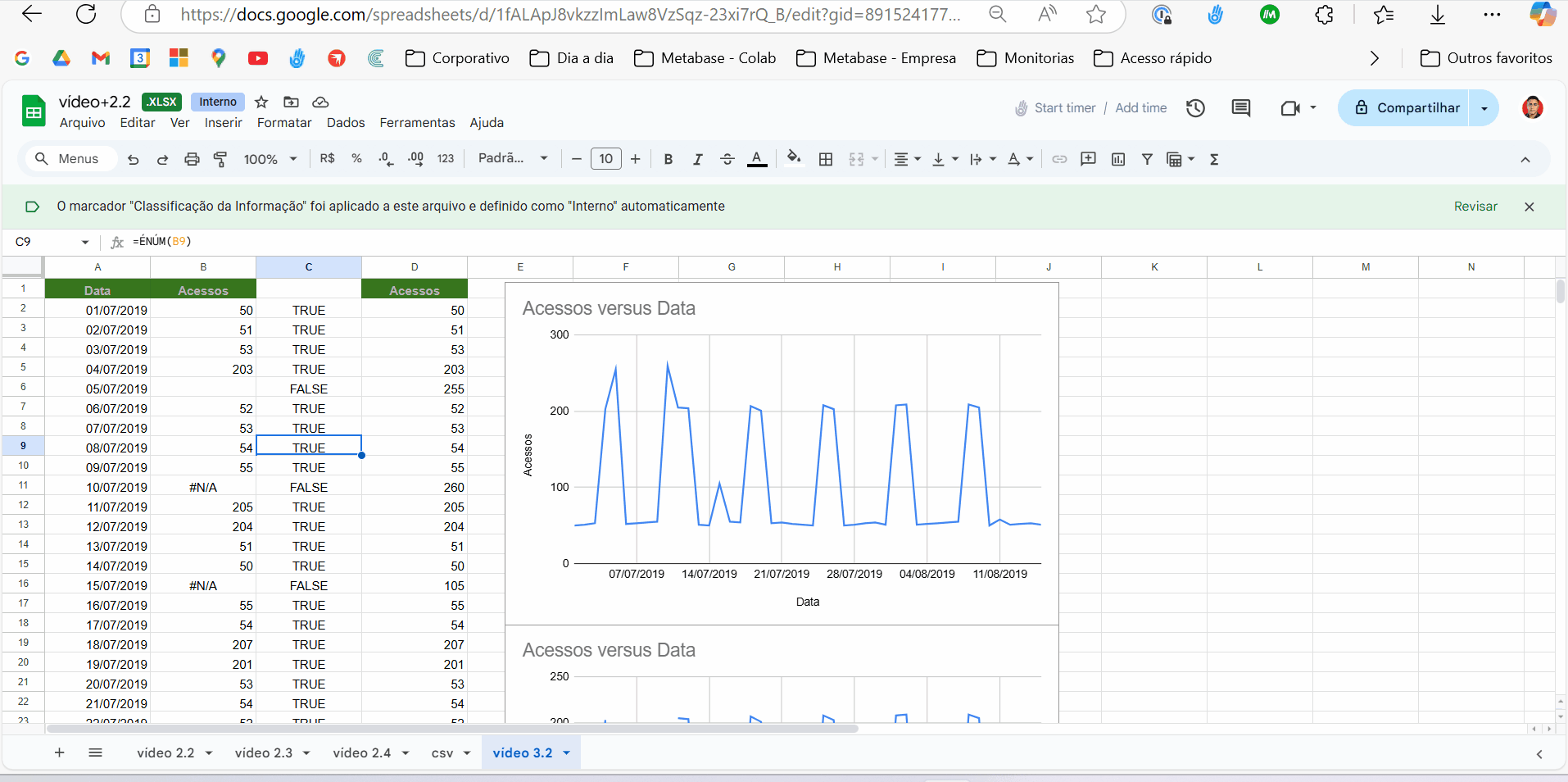This screenshot has height=782, width=1568.
Task: Toggle italic formatting
Action: 697,159
